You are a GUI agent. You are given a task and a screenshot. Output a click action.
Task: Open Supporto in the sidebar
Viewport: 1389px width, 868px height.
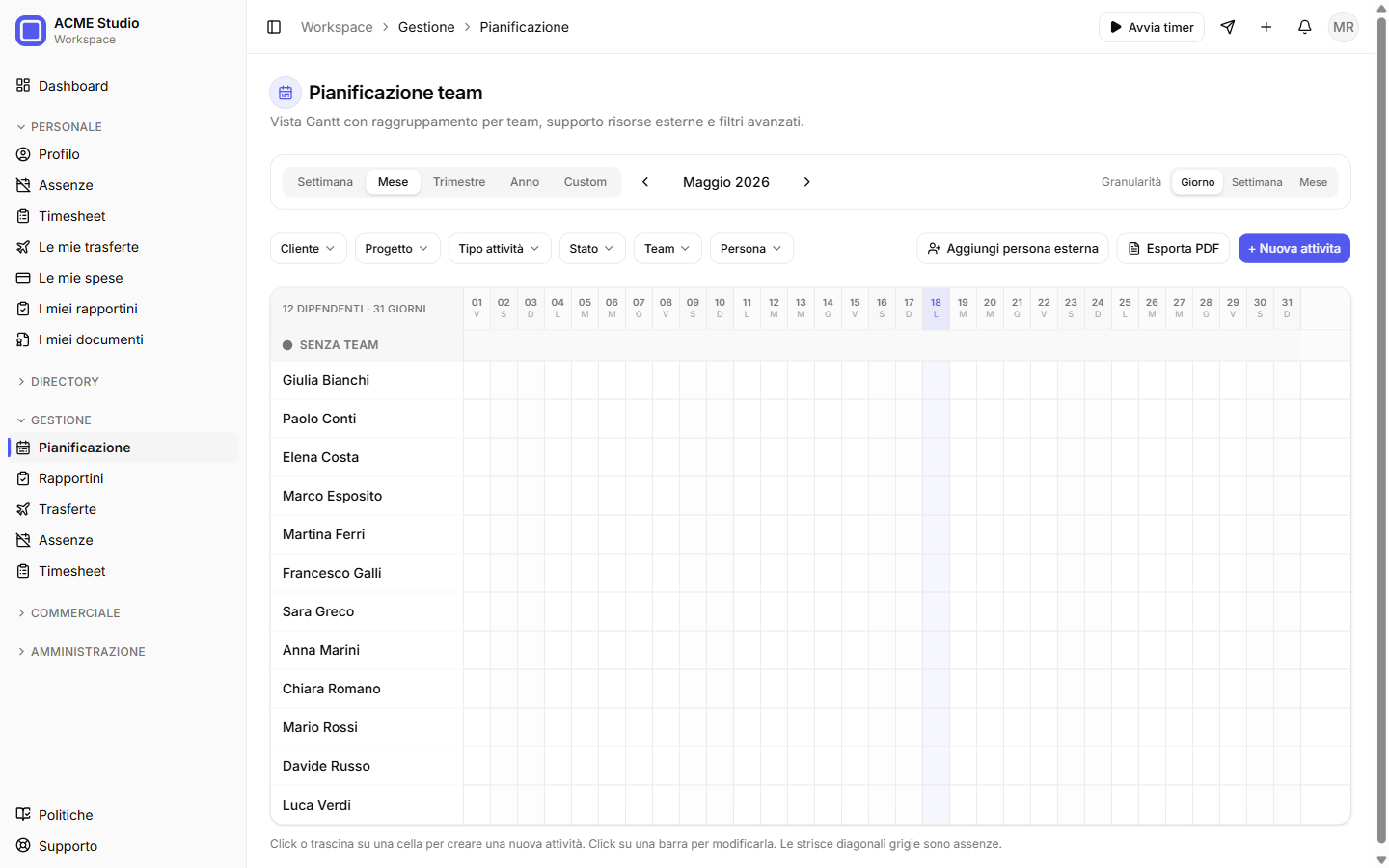(123, 846)
